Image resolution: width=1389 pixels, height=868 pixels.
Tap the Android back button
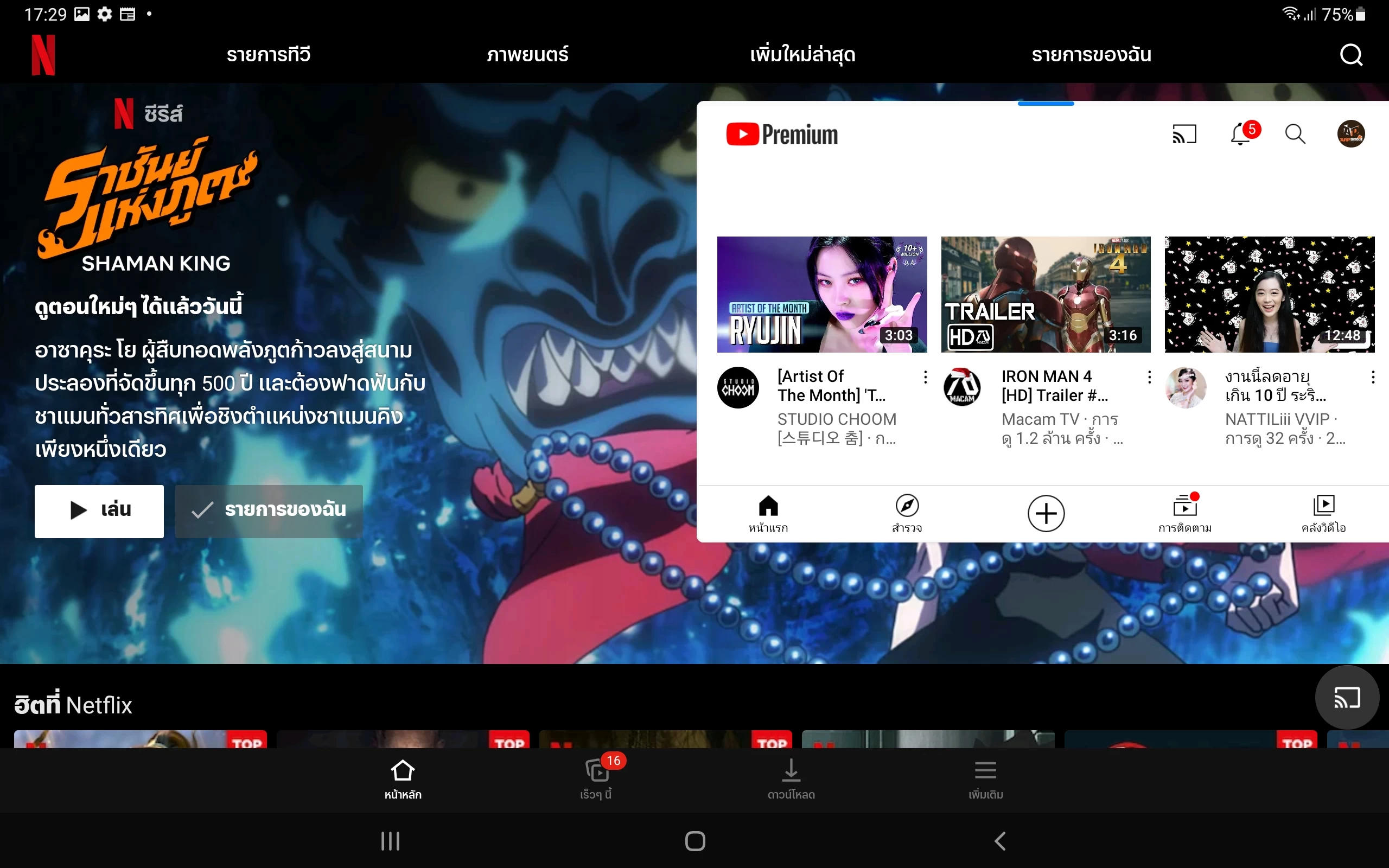pos(1000,841)
